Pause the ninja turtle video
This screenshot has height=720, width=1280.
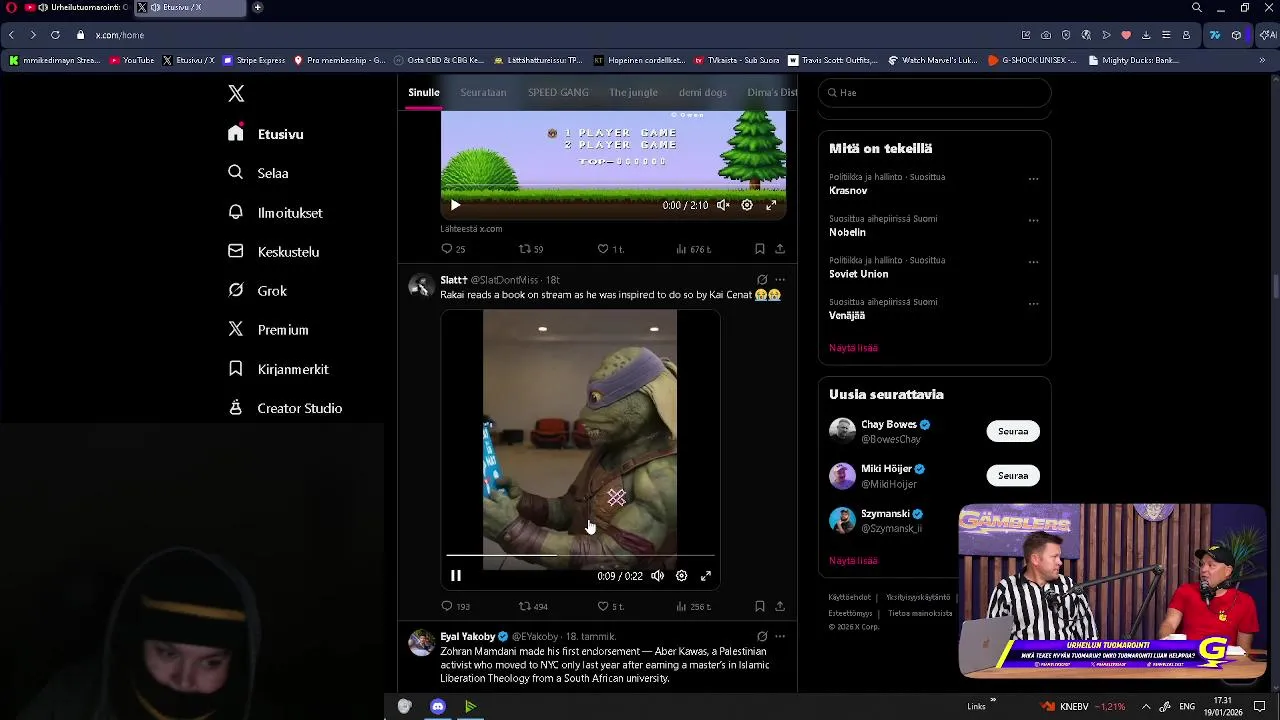[x=455, y=576]
